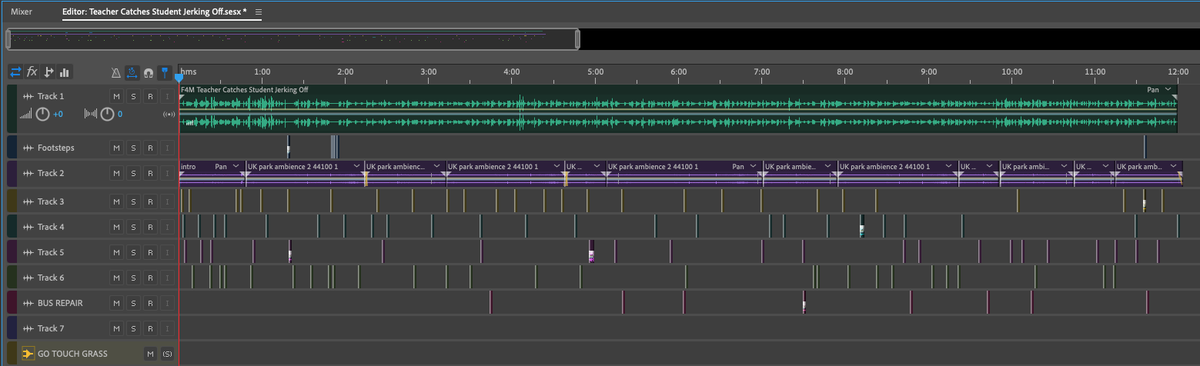Mute Track 1

click(117, 96)
